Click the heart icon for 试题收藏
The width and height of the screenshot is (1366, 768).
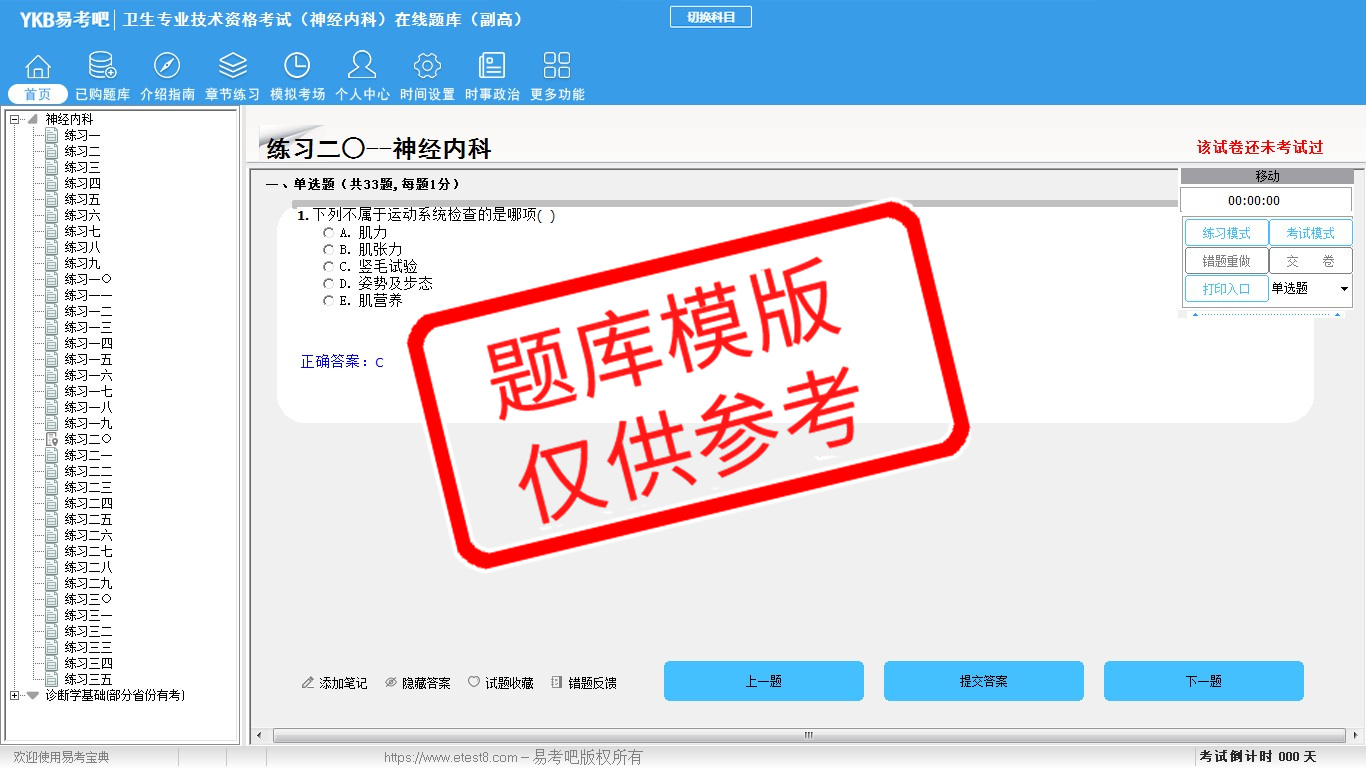[474, 682]
